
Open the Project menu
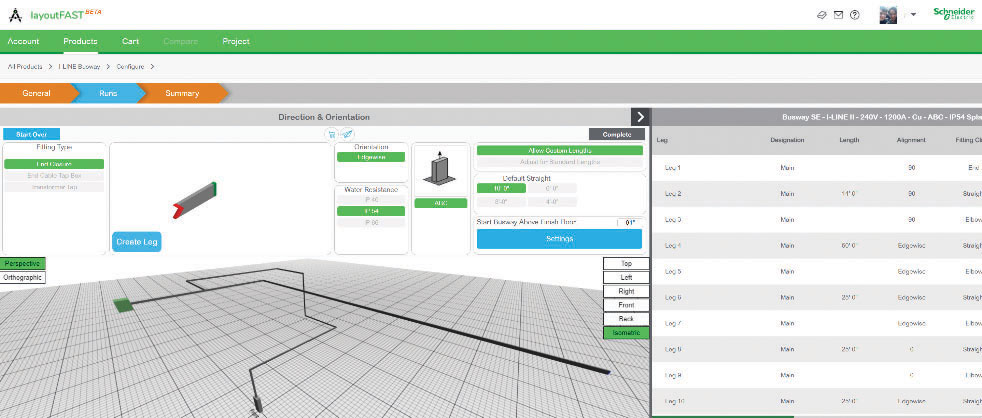click(x=236, y=41)
